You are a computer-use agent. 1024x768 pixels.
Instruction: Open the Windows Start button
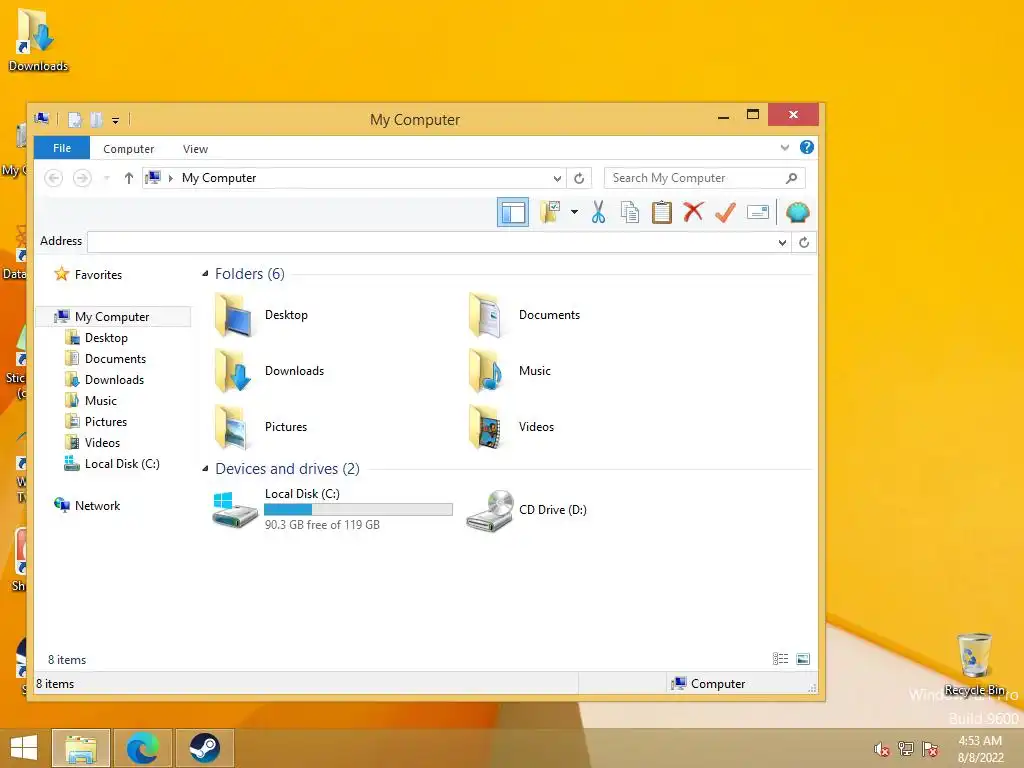24,748
